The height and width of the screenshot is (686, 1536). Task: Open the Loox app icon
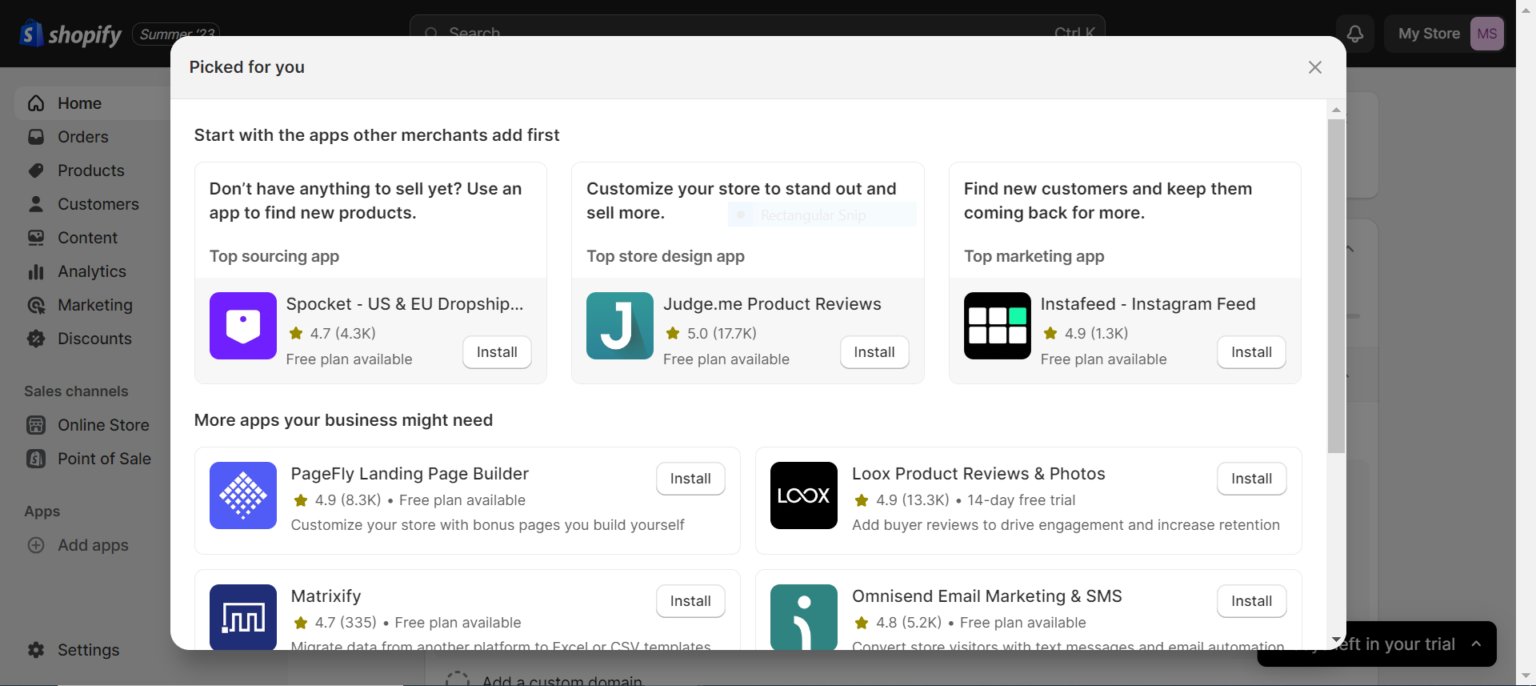tap(804, 495)
